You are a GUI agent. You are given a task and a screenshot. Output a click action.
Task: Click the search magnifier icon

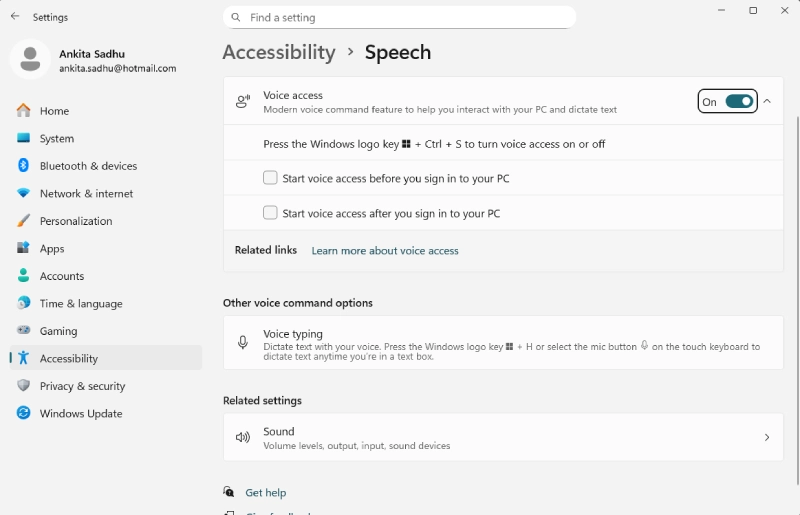point(236,17)
